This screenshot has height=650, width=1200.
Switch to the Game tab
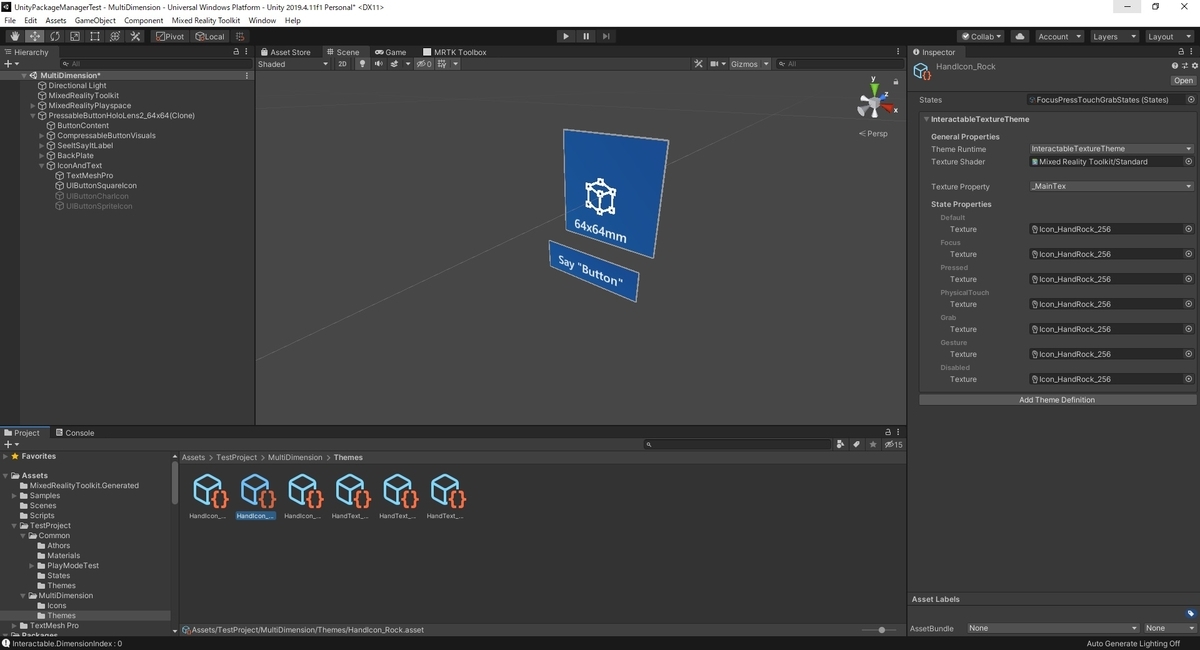390,52
